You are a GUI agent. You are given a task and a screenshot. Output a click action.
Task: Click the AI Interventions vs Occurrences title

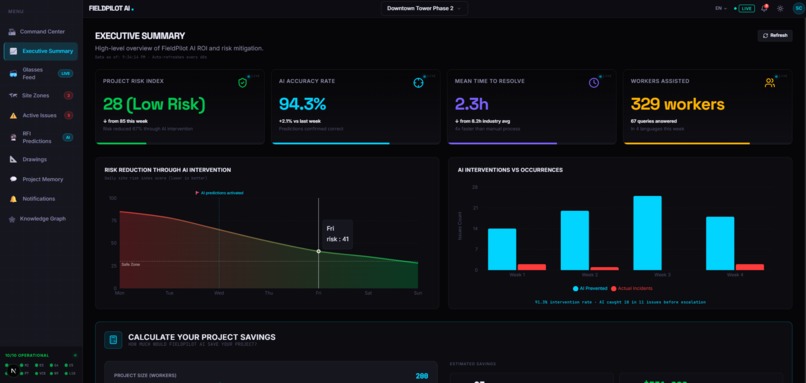pos(510,170)
